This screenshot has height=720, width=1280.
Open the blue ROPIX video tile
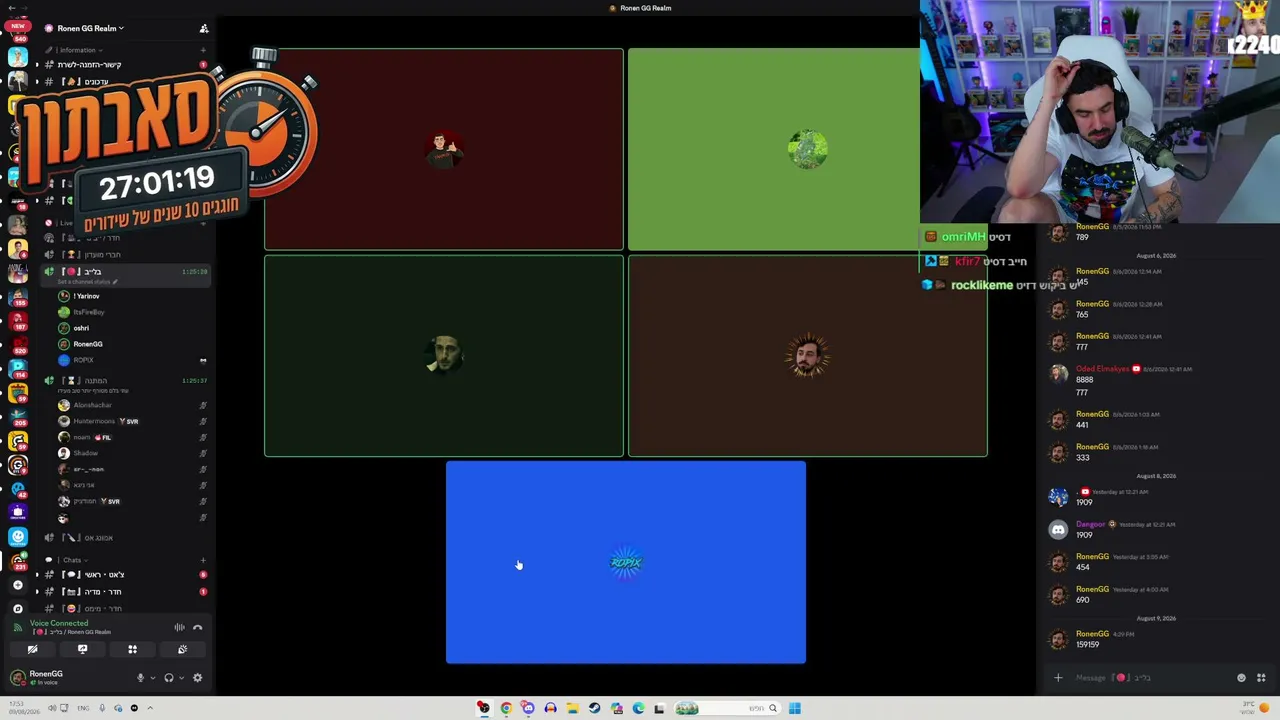(x=626, y=562)
